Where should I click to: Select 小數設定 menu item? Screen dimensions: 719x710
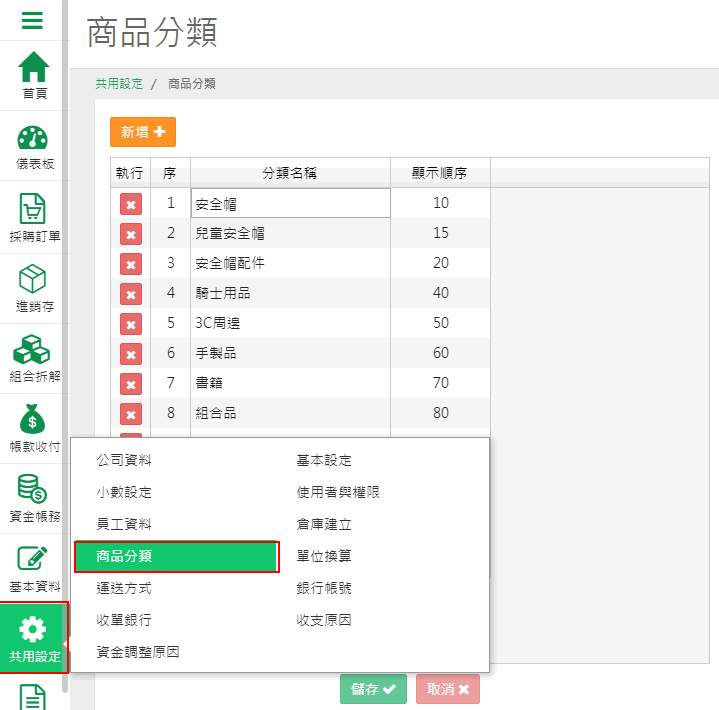point(124,492)
